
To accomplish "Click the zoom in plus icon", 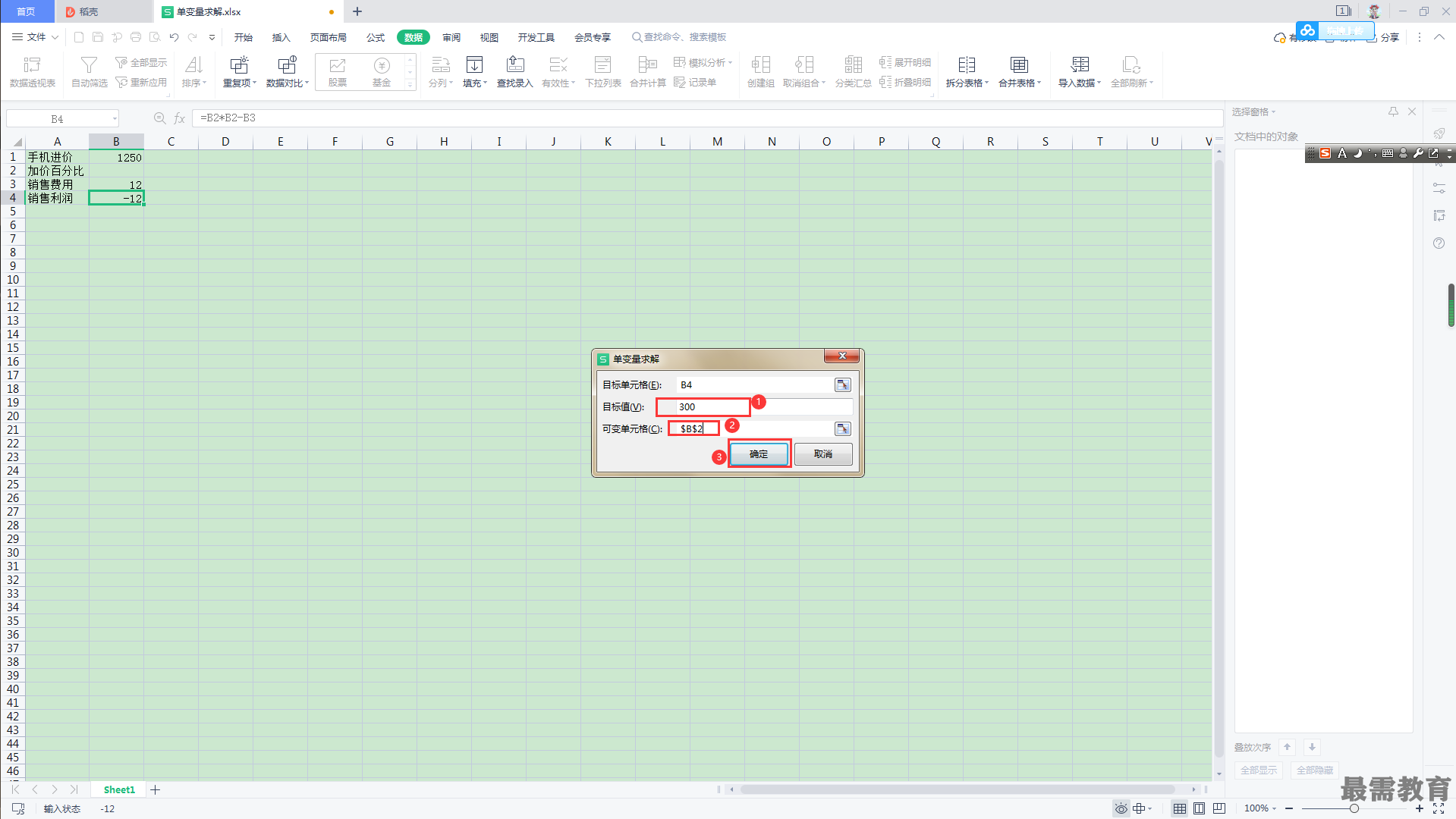I will pyautogui.click(x=1419, y=808).
